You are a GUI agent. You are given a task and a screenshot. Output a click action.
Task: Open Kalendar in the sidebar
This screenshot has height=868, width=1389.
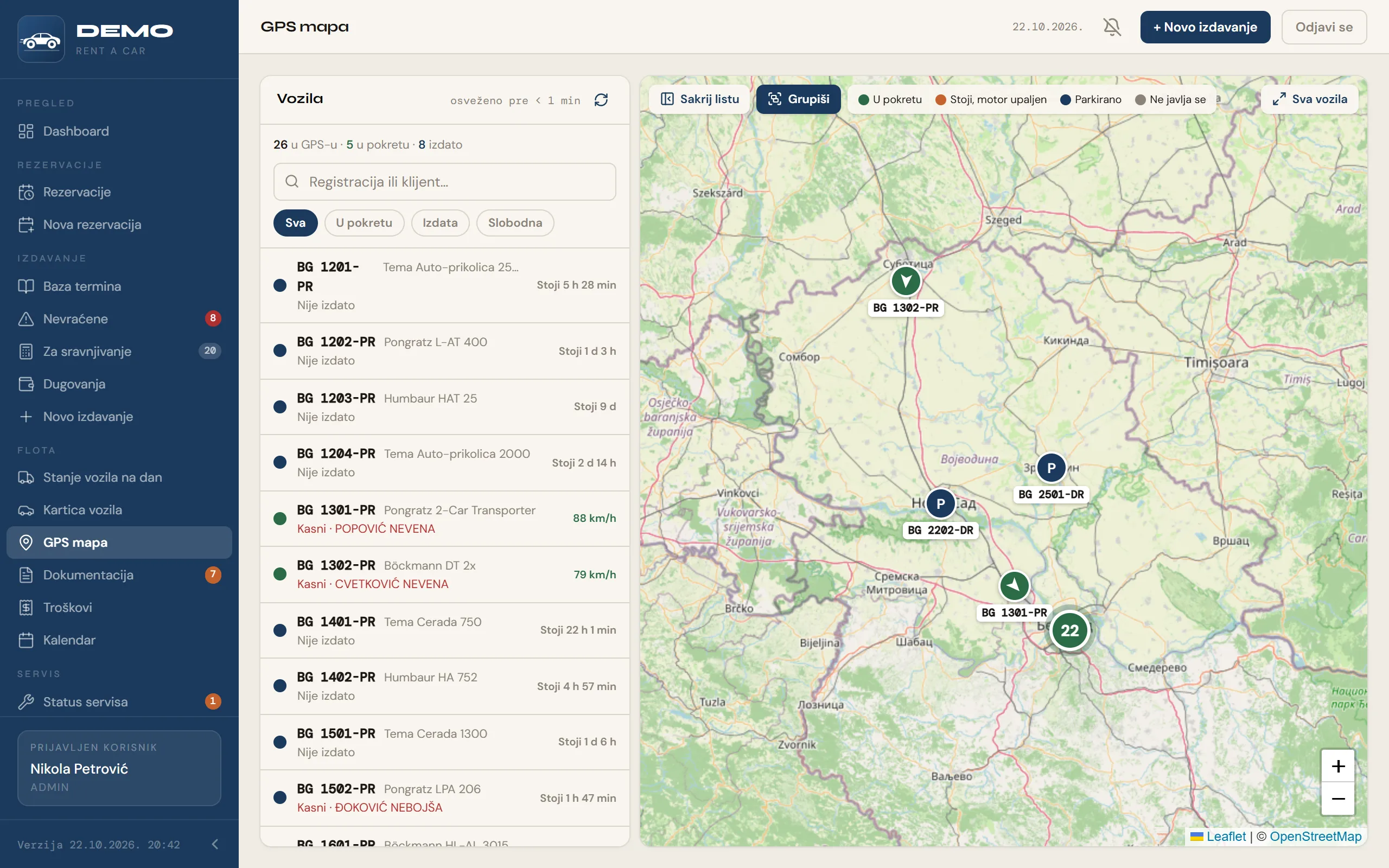(119, 640)
